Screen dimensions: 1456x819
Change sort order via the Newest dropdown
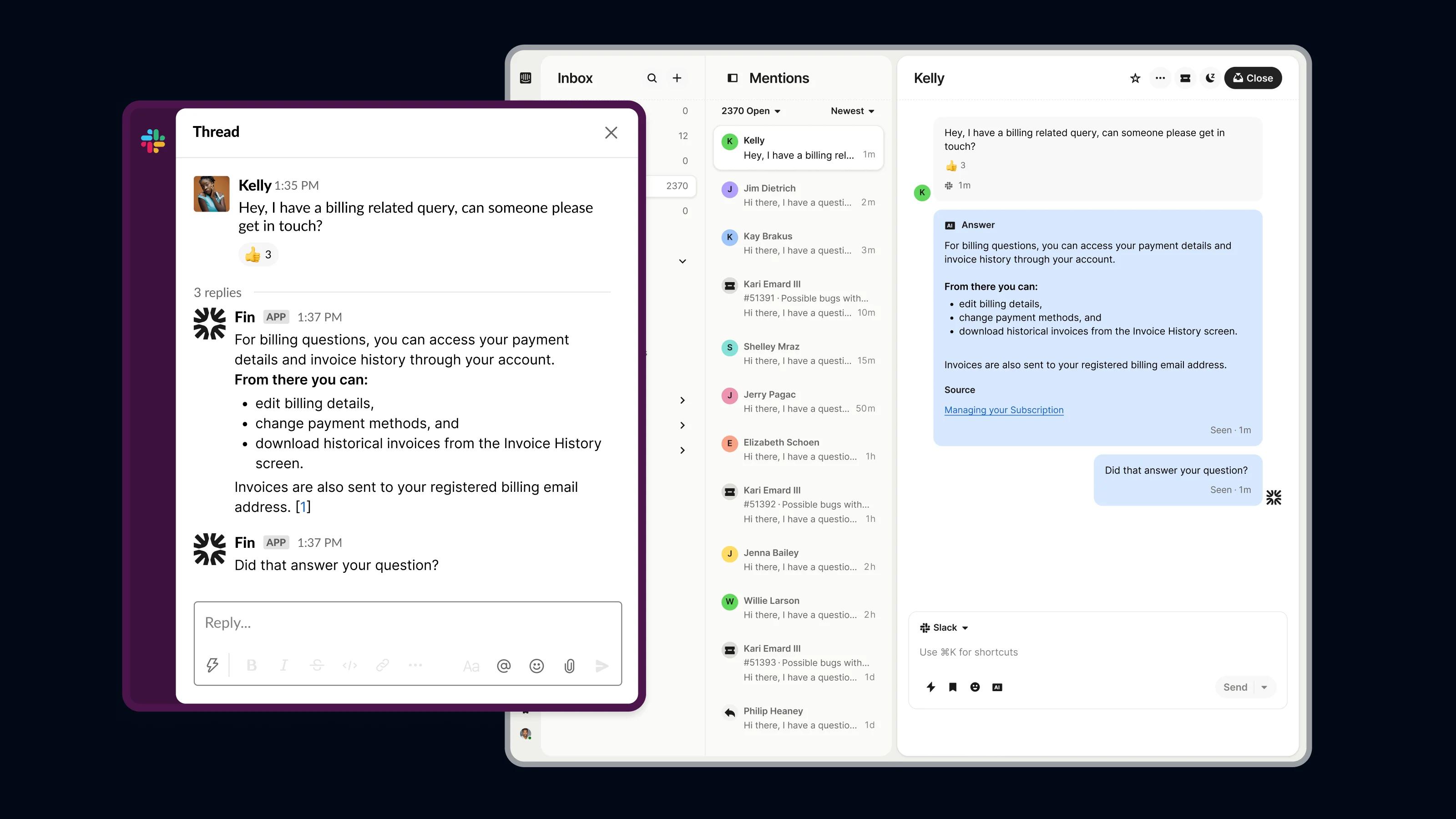point(852,111)
